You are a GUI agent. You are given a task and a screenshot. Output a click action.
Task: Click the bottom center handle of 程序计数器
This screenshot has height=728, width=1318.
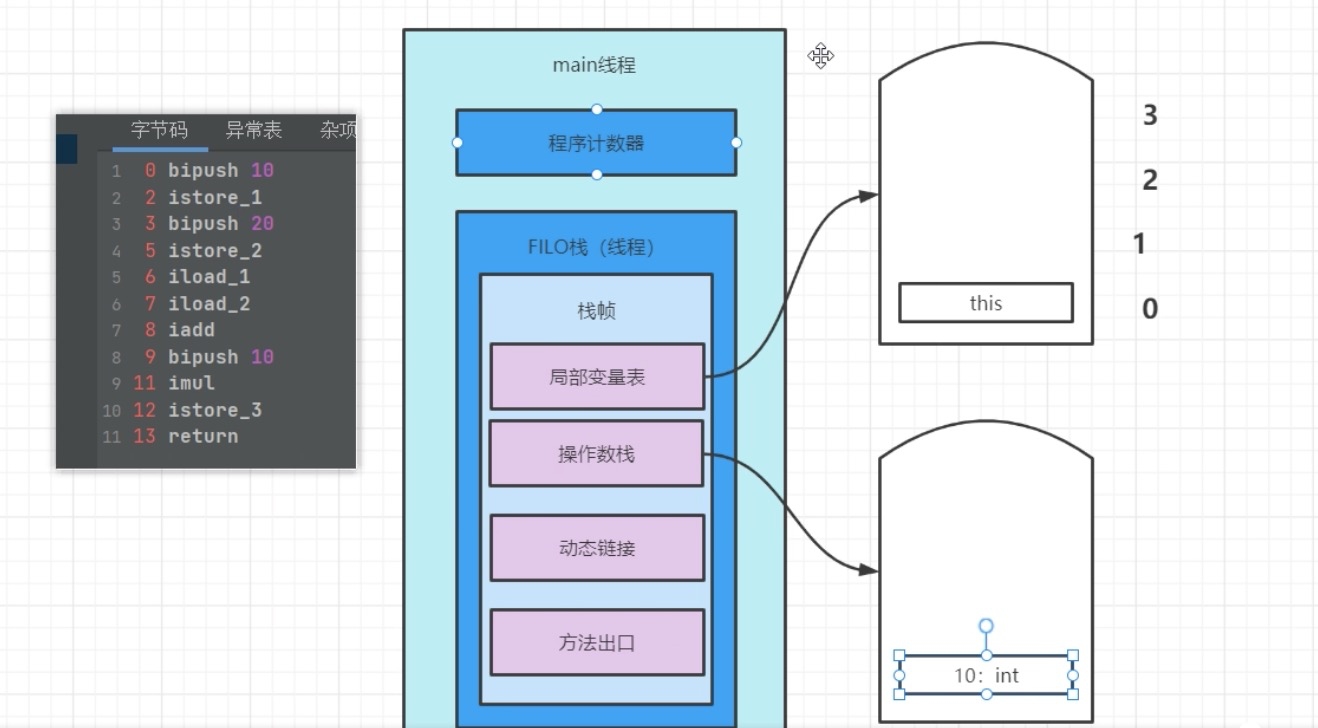point(597,173)
